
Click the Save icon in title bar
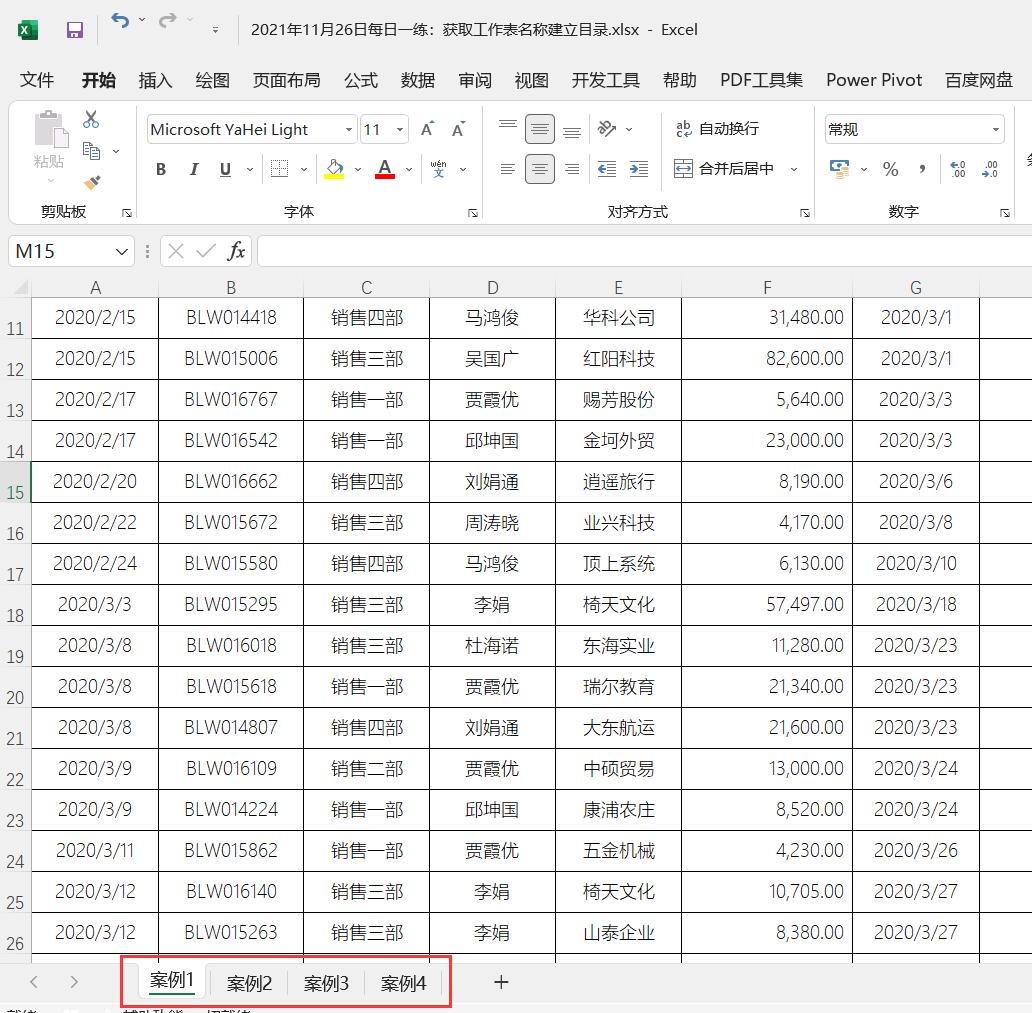point(74,30)
